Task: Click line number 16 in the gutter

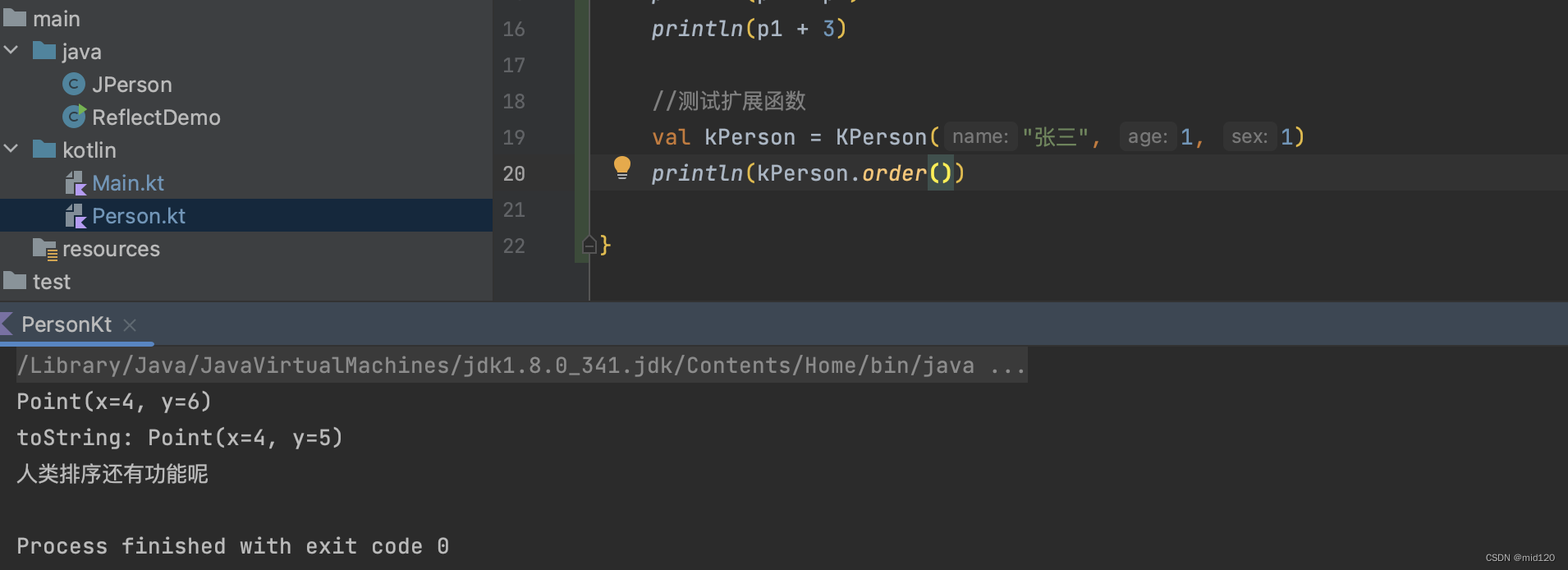Action: click(514, 29)
